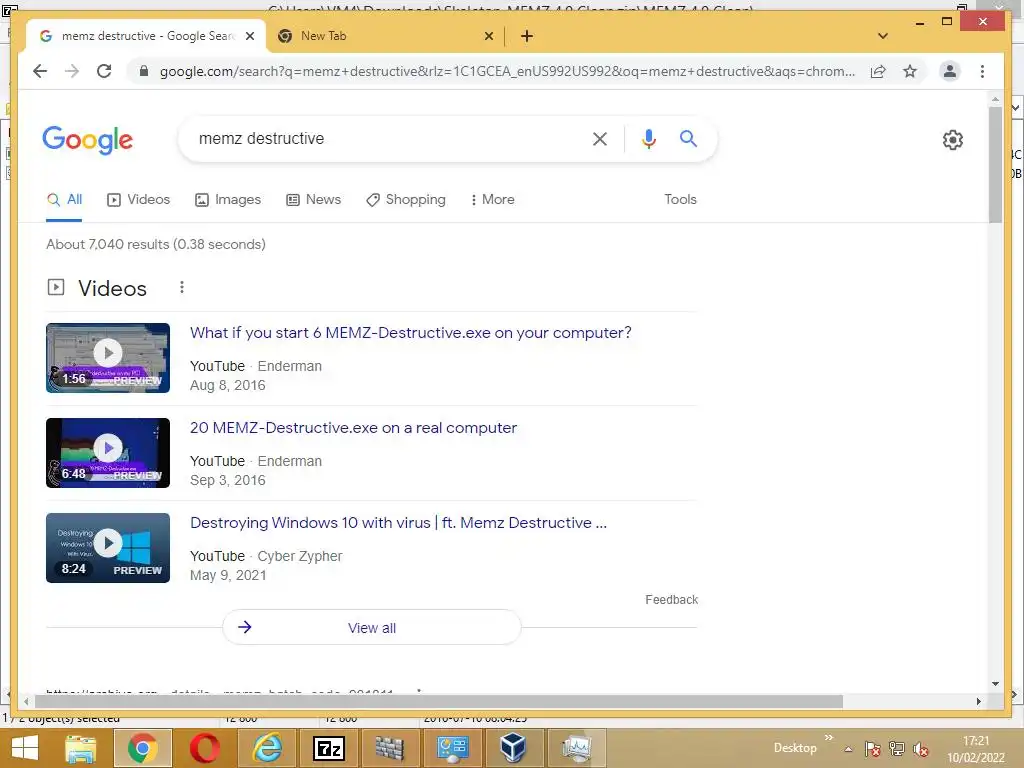The image size is (1024, 768).
Task: Switch to the Videos results tab
Action: (x=138, y=200)
